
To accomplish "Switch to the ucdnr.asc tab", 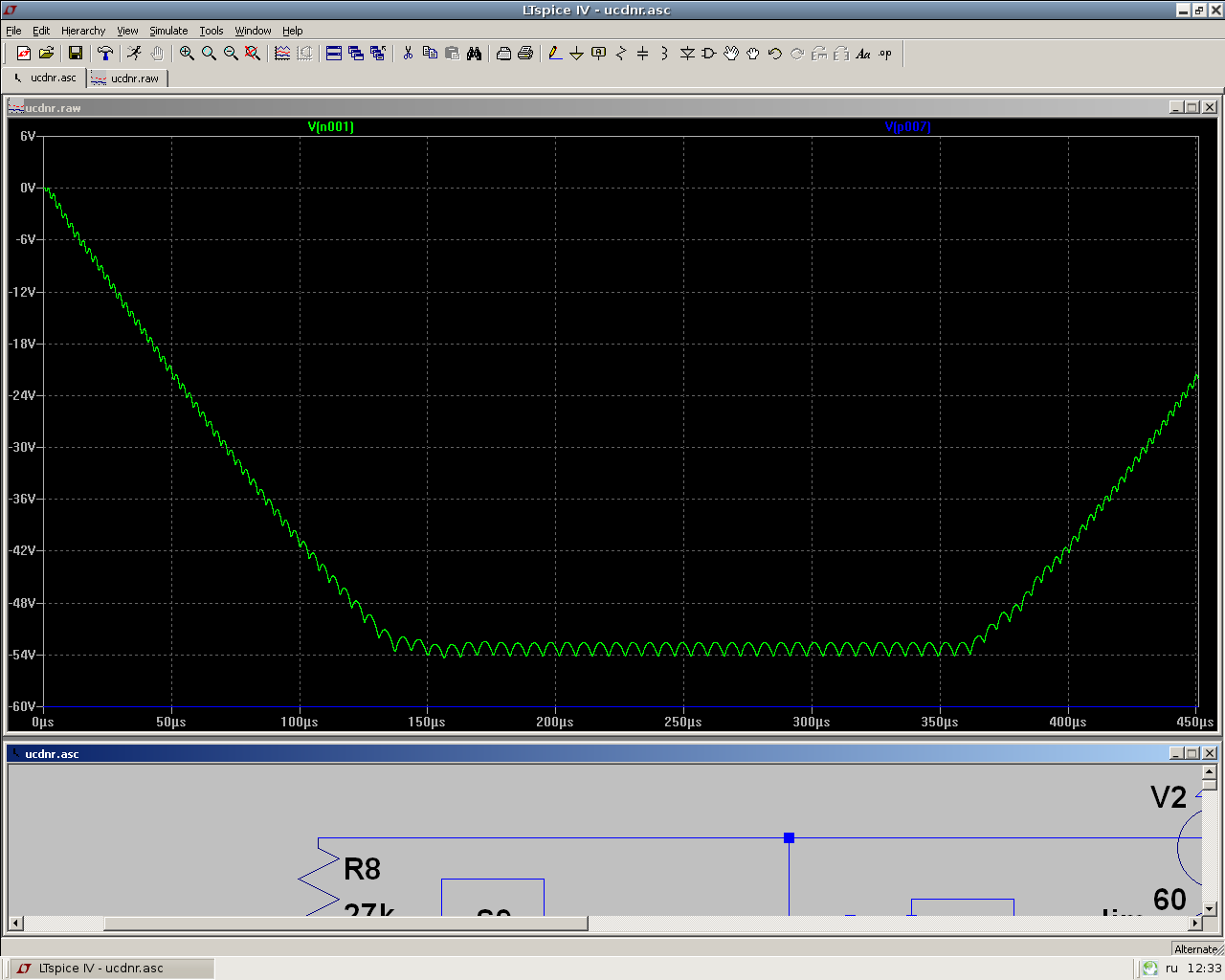I will pyautogui.click(x=45, y=78).
